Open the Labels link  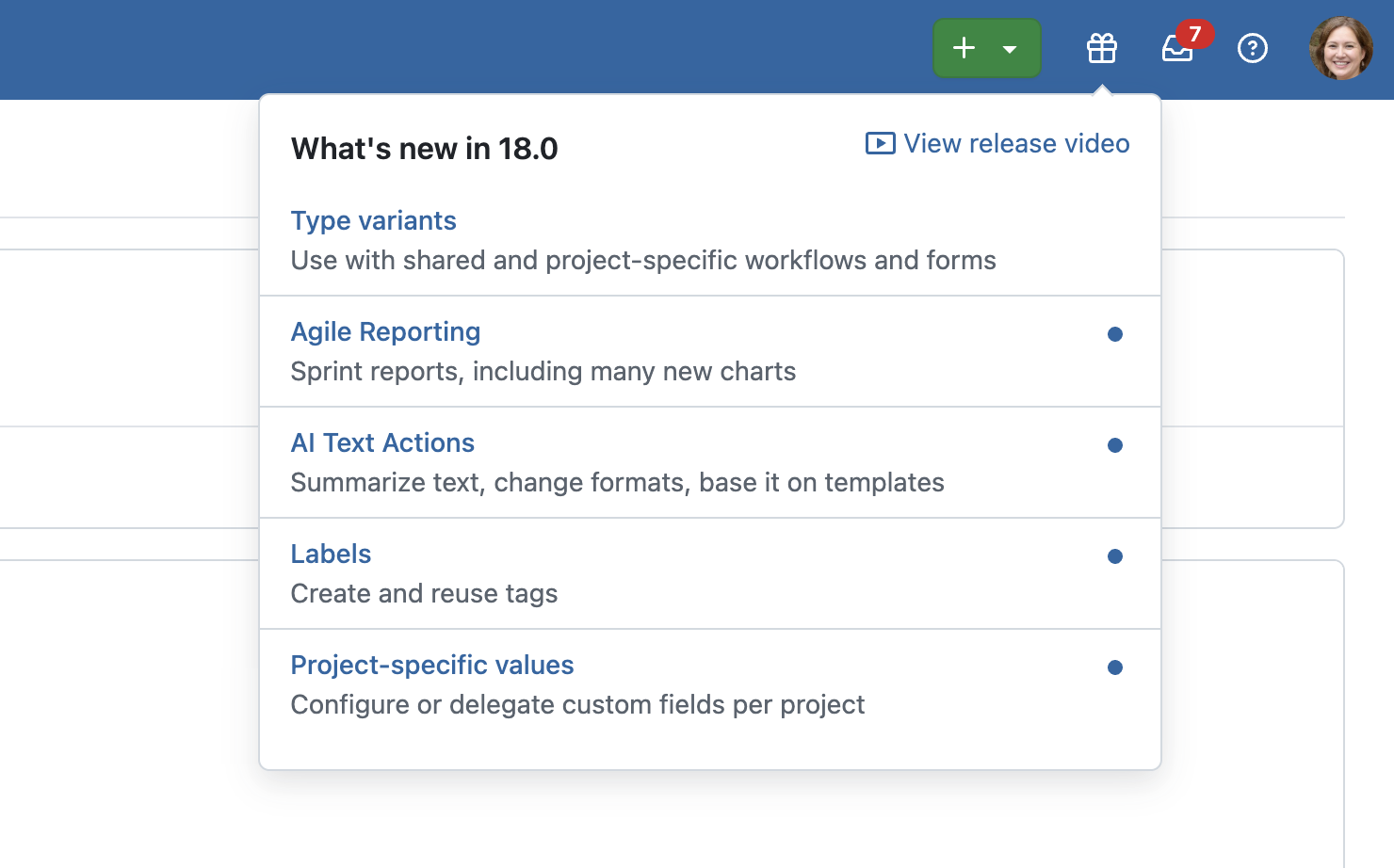click(x=331, y=554)
